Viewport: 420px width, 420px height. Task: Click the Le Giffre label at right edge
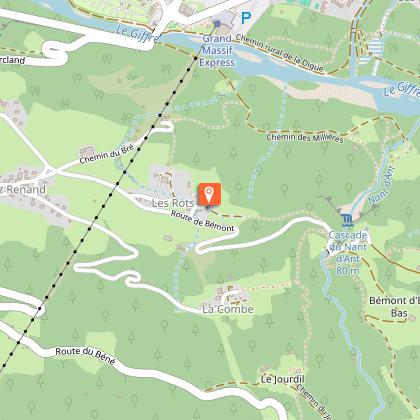(402, 89)
